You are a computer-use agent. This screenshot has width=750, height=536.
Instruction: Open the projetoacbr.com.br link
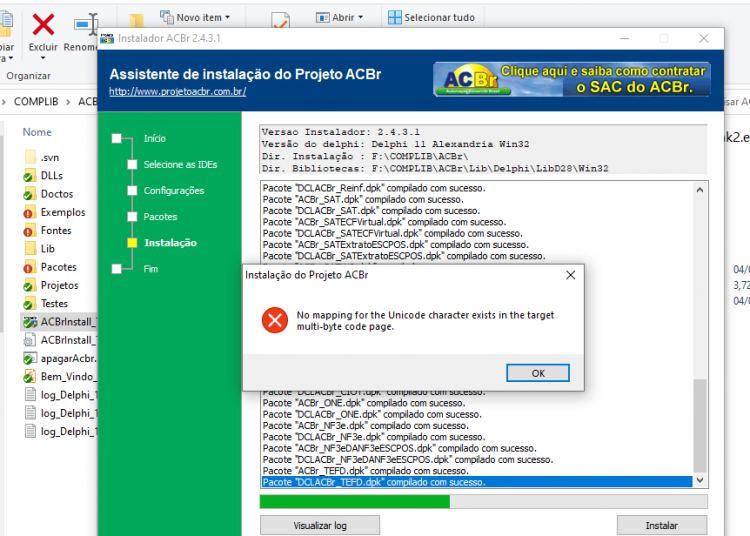click(x=177, y=92)
